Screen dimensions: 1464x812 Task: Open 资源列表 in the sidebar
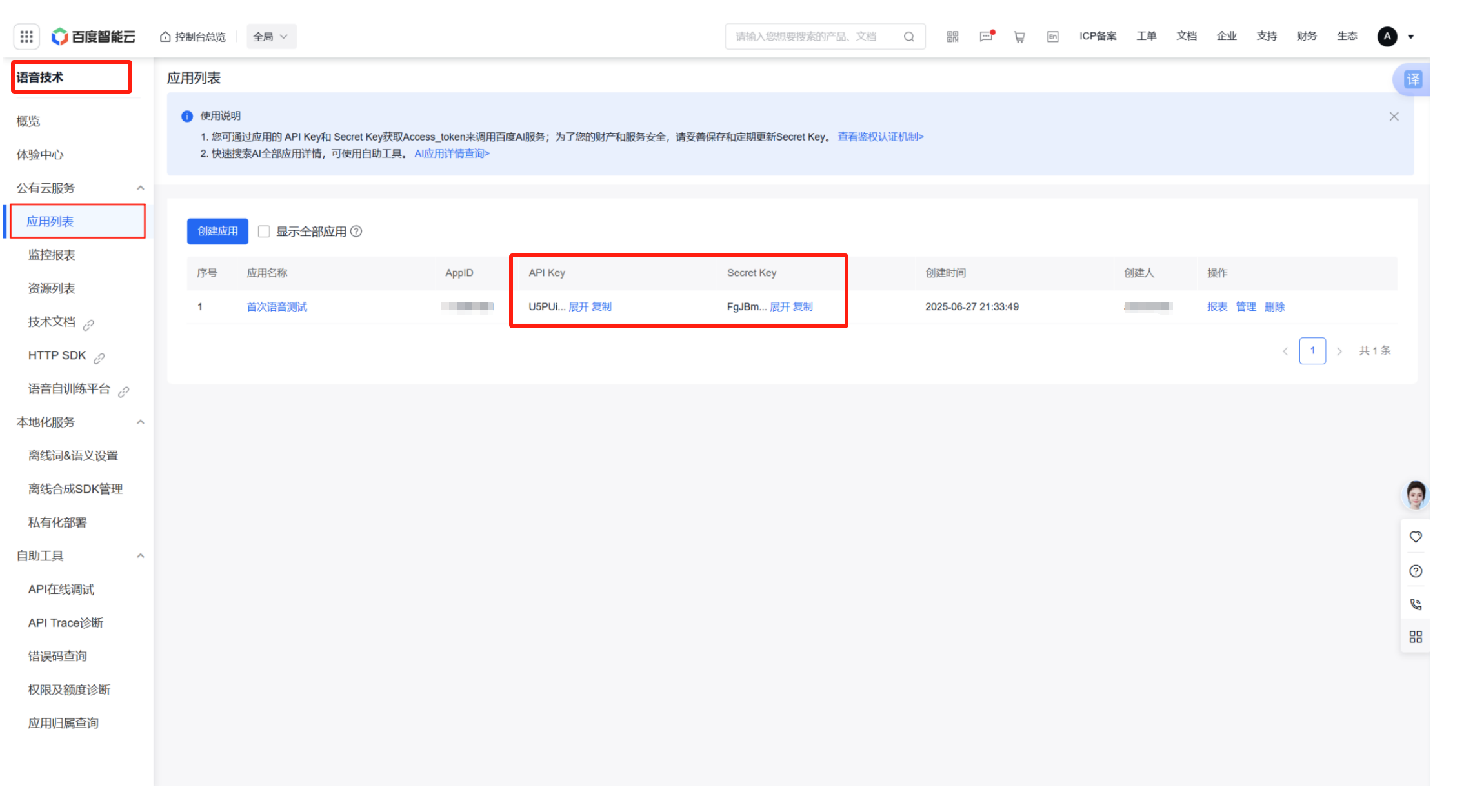click(52, 288)
